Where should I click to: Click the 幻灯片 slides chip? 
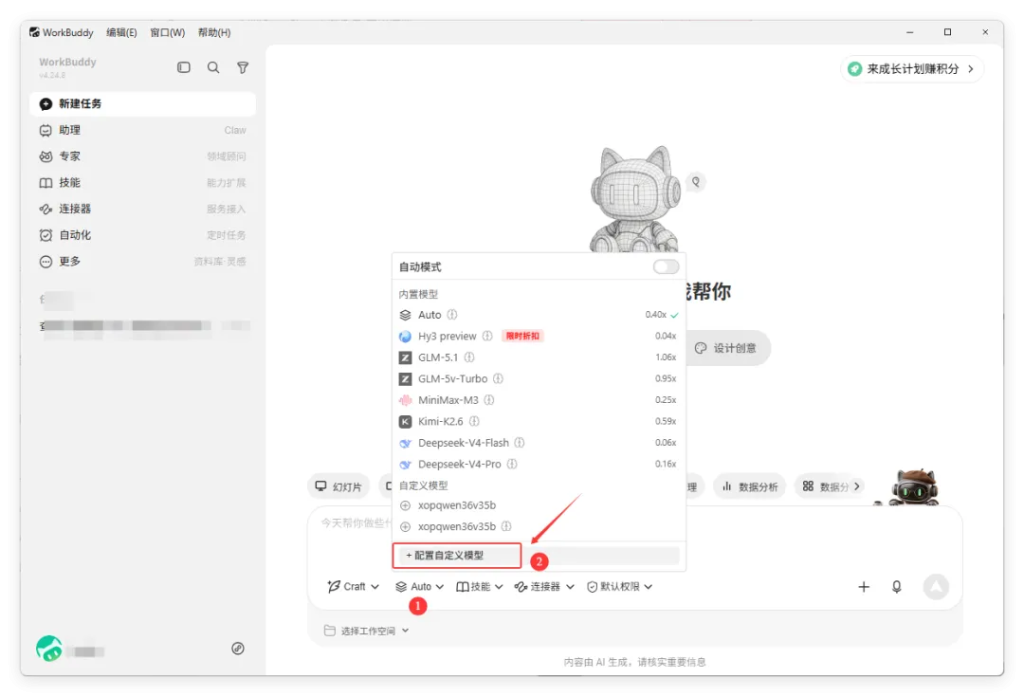[338, 486]
